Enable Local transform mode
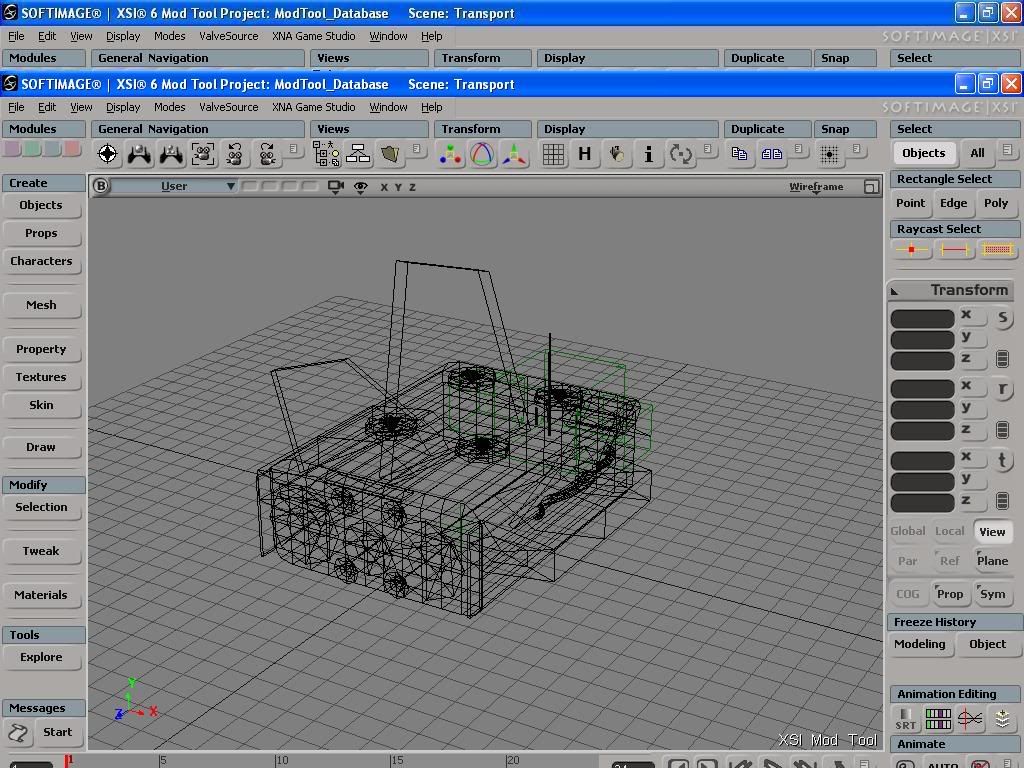This screenshot has width=1024, height=768. [x=950, y=531]
